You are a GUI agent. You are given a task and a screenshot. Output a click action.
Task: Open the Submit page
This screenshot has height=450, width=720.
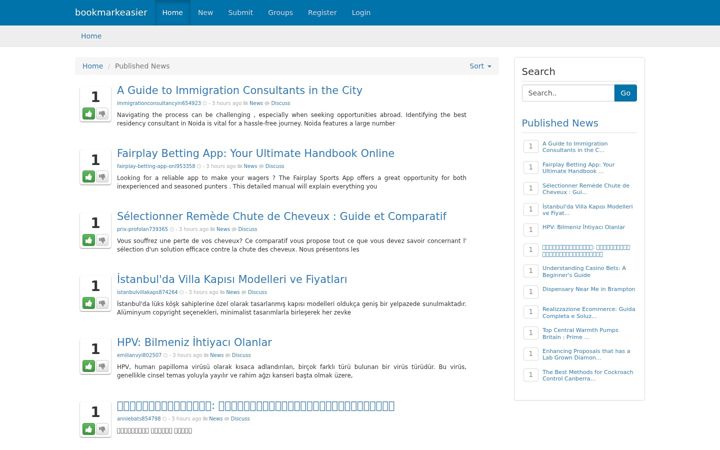(x=241, y=12)
